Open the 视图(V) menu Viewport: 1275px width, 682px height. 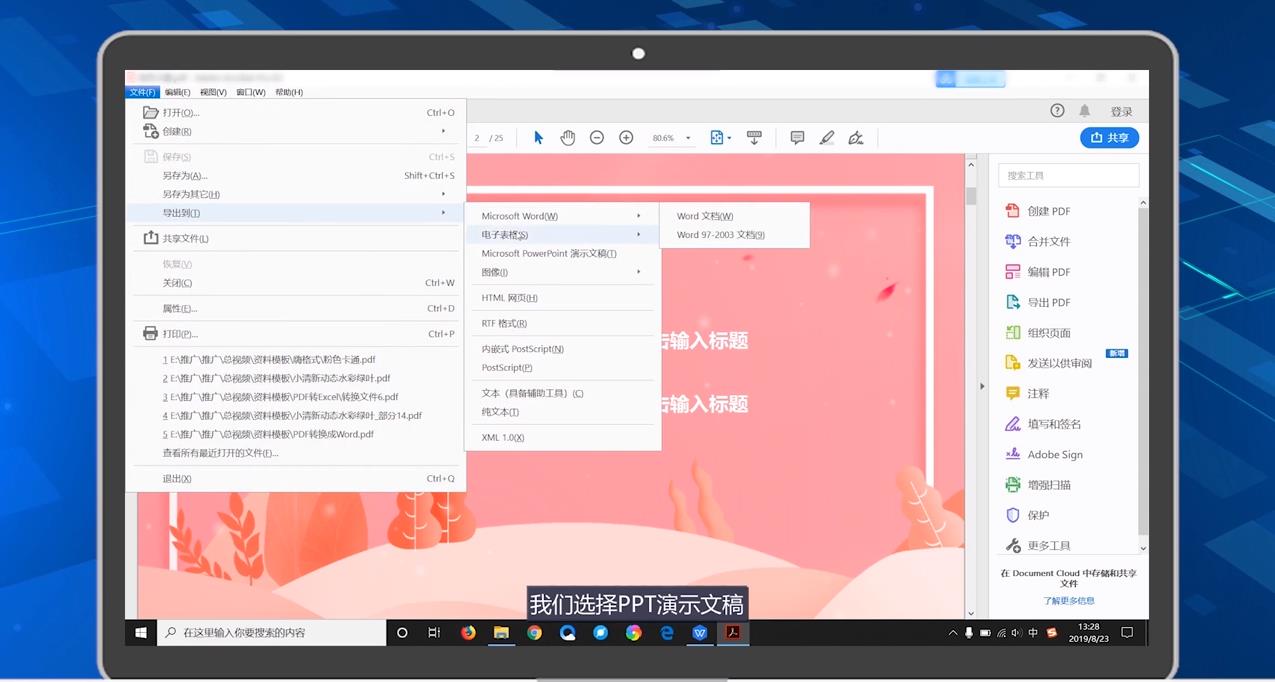(x=213, y=92)
